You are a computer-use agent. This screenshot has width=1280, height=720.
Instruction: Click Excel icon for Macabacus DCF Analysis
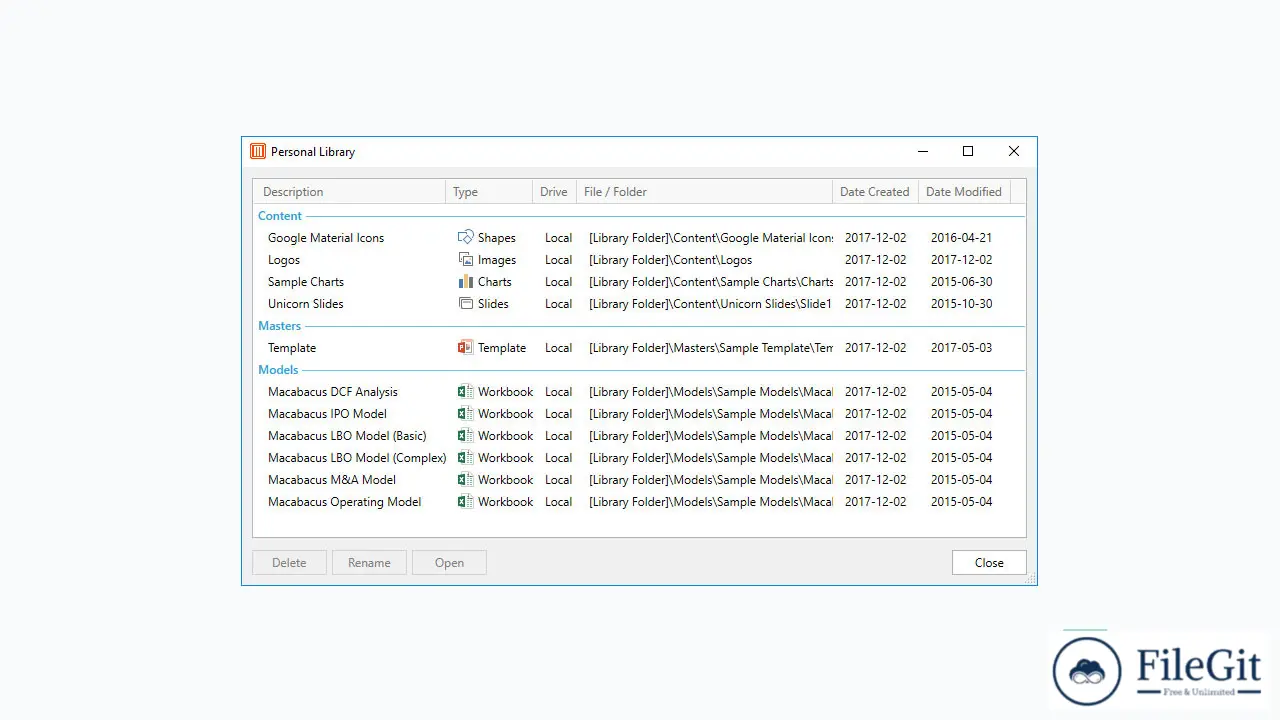[465, 391]
